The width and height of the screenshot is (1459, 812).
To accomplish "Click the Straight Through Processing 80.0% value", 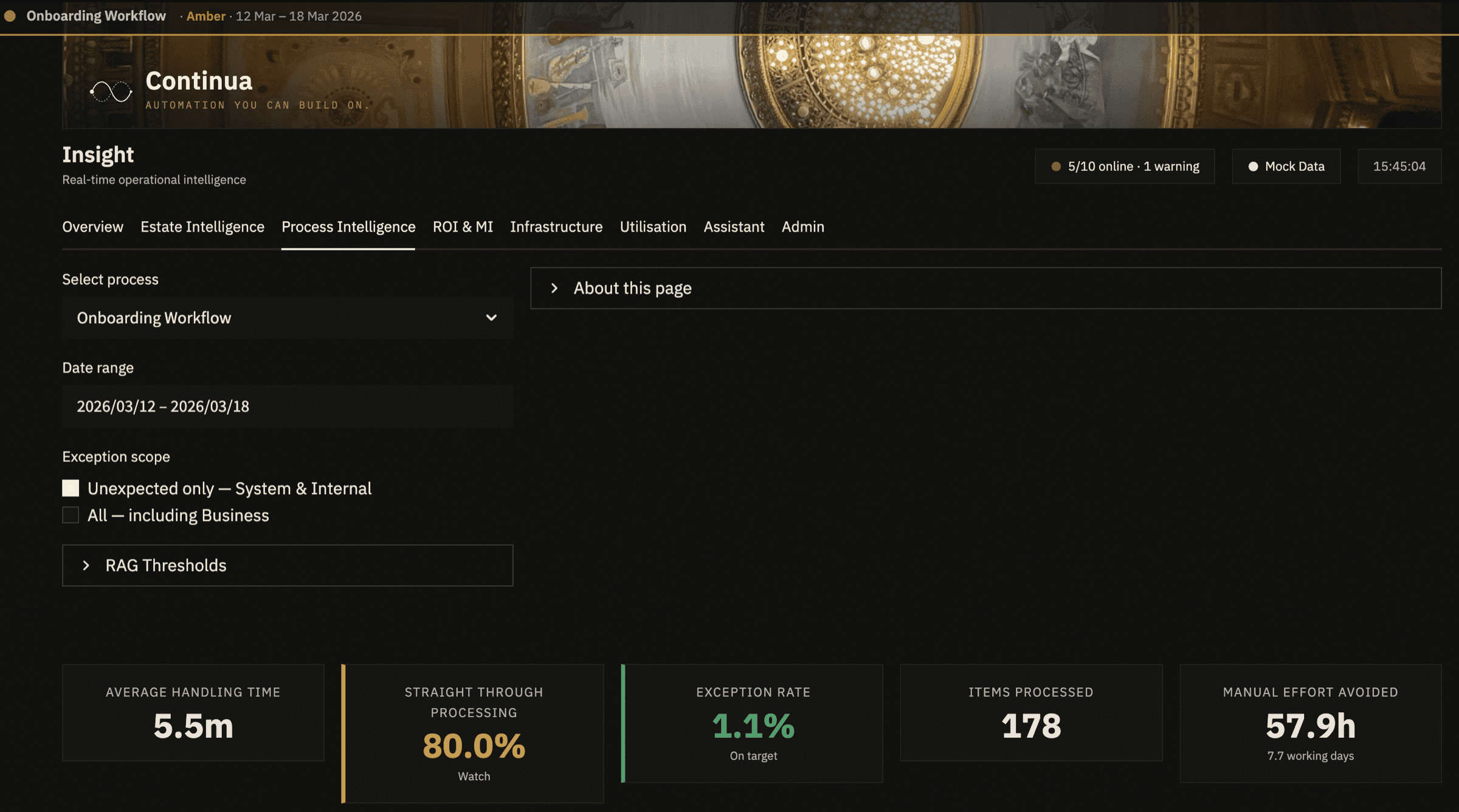I will coord(474,746).
